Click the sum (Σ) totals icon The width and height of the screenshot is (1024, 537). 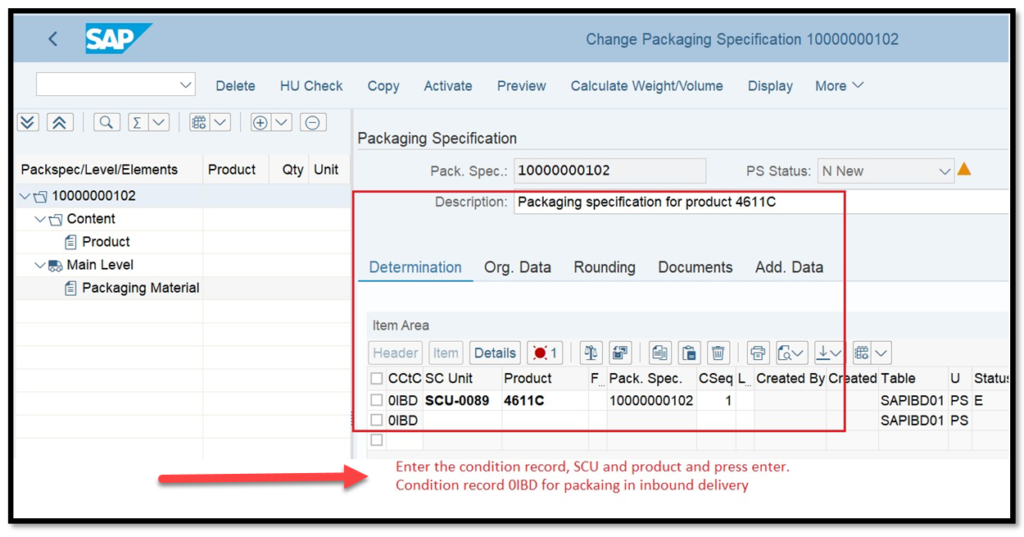point(136,122)
